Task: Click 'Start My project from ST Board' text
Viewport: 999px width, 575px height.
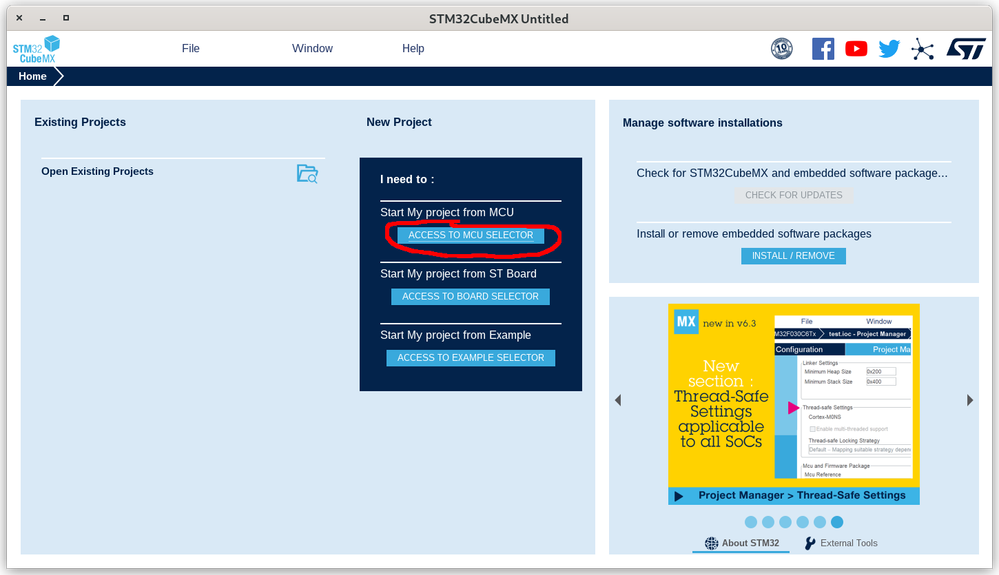Action: (x=458, y=274)
